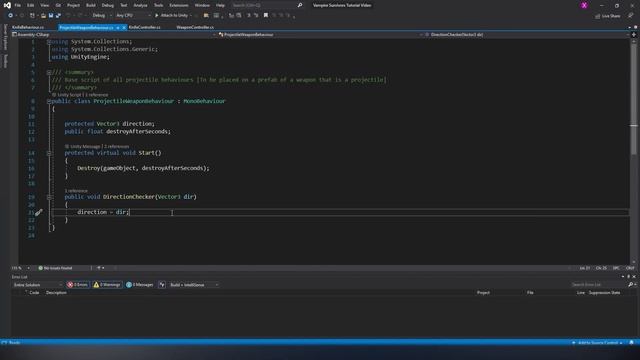Open the Tools menu
This screenshot has width=640, height=360.
coord(158,5)
